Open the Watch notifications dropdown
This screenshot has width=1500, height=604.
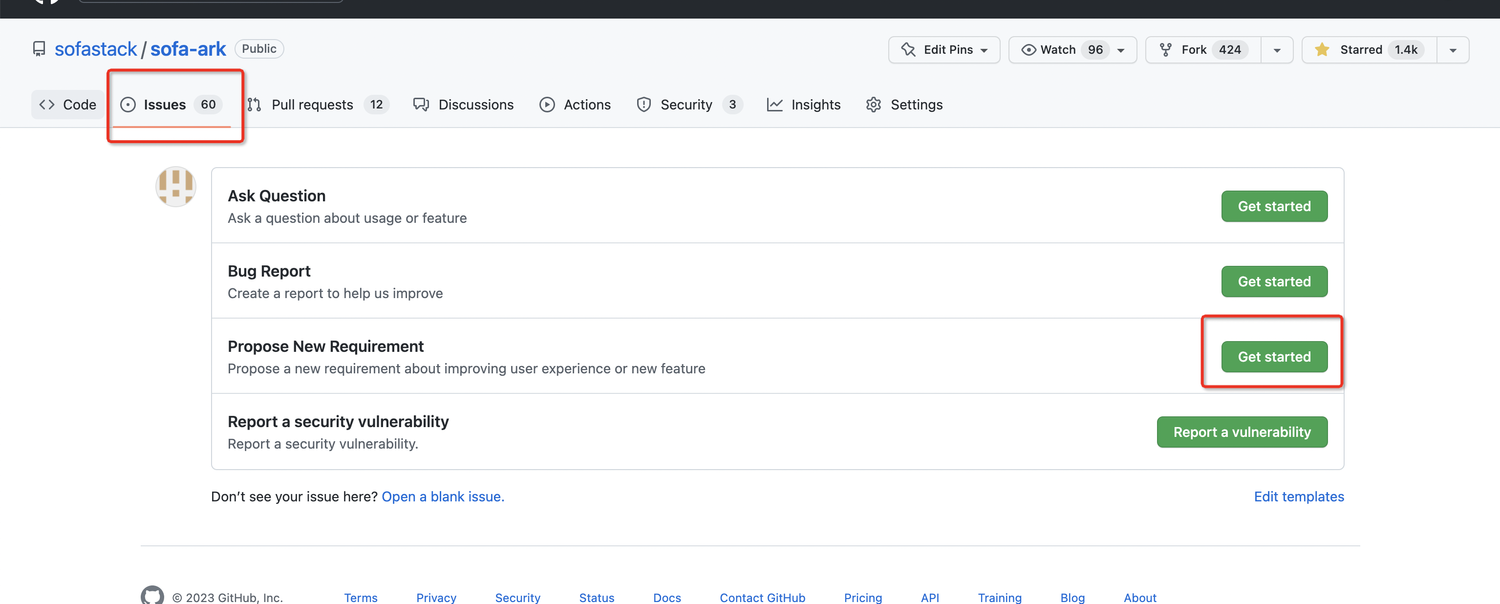tap(1072, 49)
